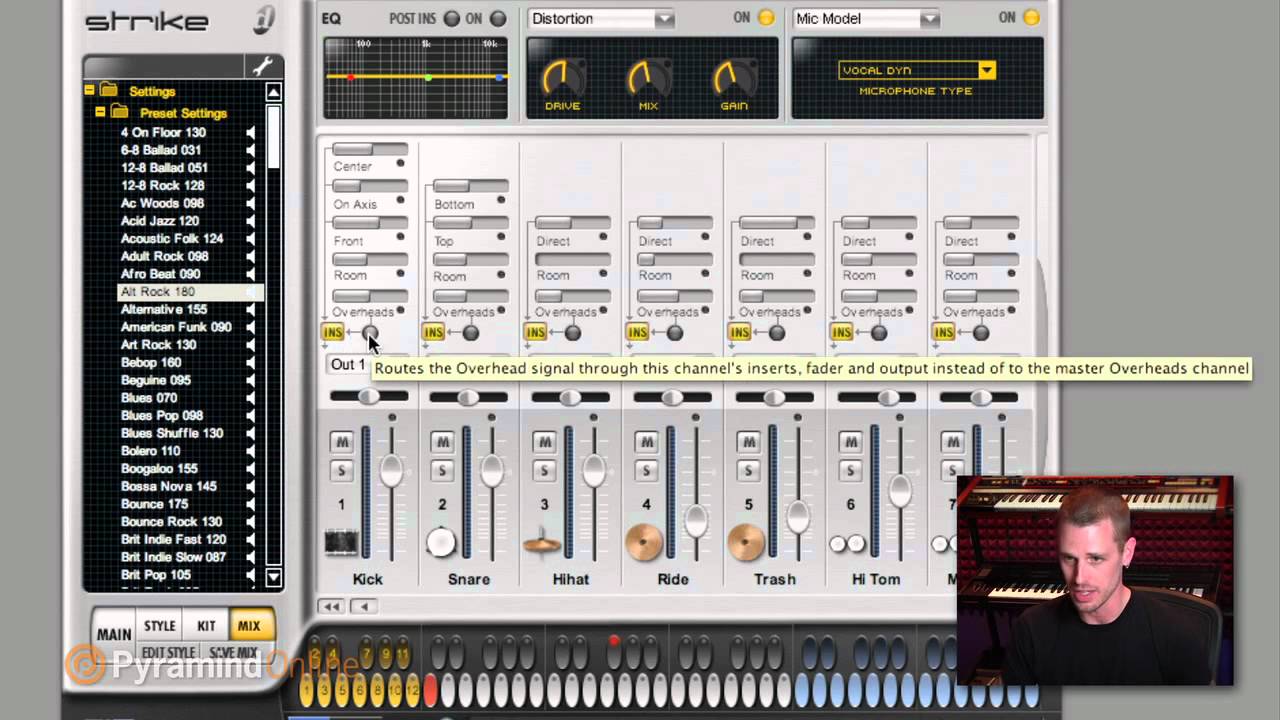Screen dimensions: 1280x720
Task: Click preset list scroll down arrow
Action: pos(274,577)
